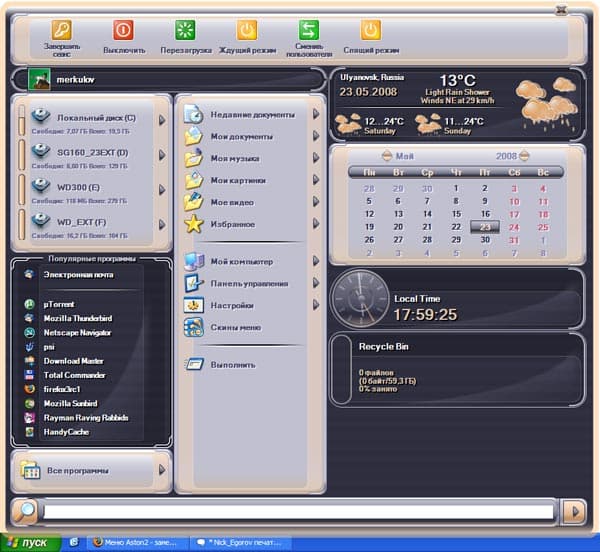Switch to Nick_Egorov chat taskbar window
The height and width of the screenshot is (552, 600).
(241, 542)
